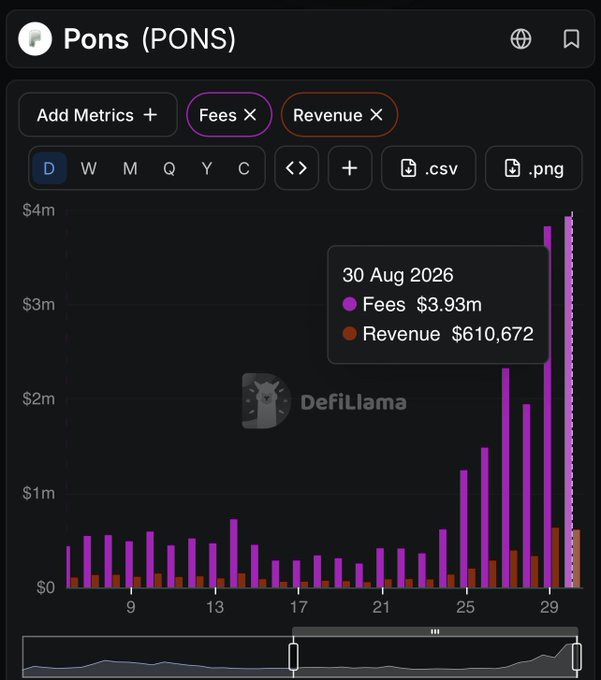Click the 'Revenue $610,672' tooltip value
Viewport: 601px width, 680px height.
[x=438, y=334]
